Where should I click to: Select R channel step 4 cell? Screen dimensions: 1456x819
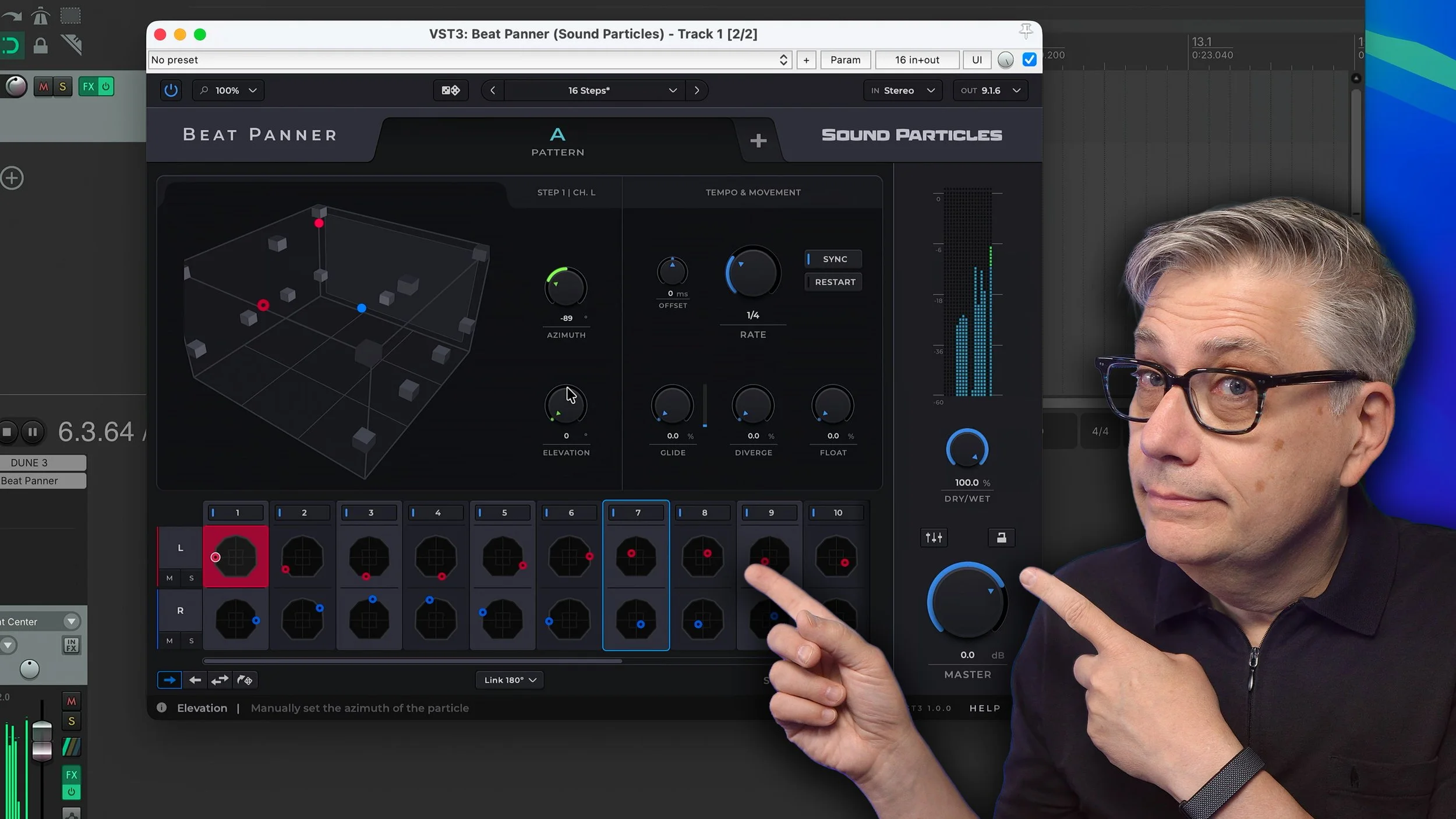coord(436,619)
